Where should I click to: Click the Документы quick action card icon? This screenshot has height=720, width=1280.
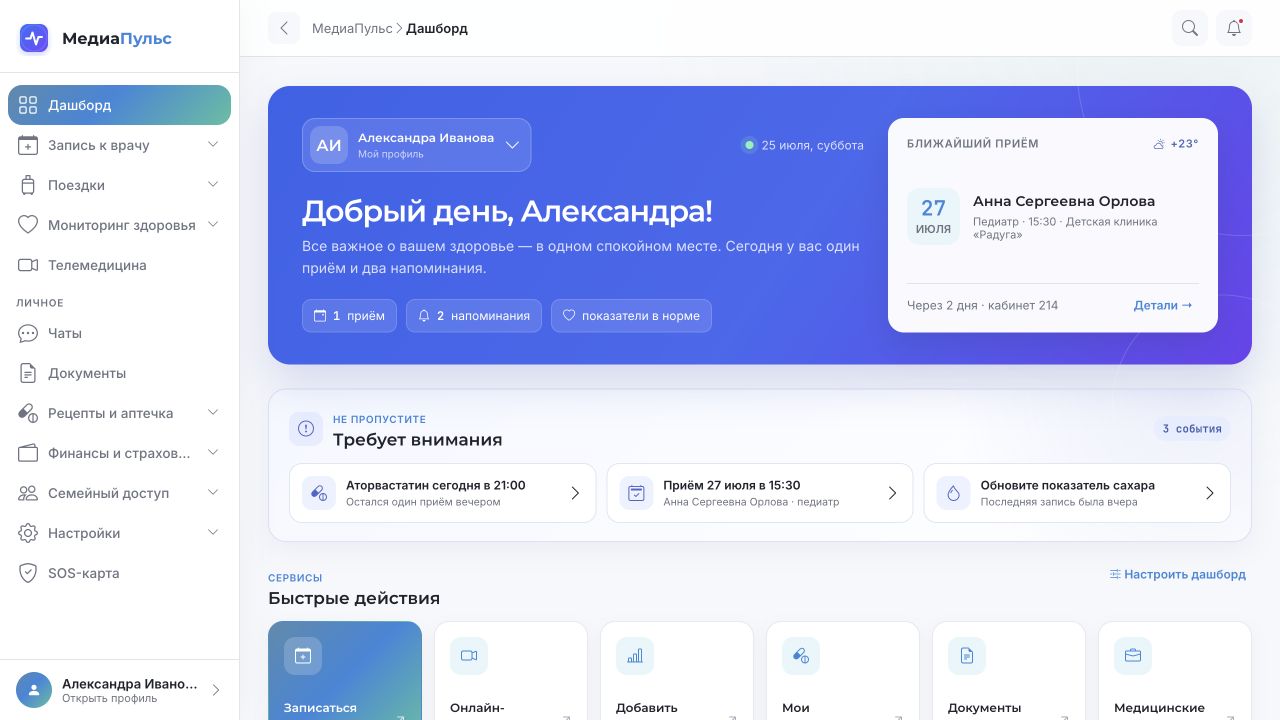tap(967, 656)
